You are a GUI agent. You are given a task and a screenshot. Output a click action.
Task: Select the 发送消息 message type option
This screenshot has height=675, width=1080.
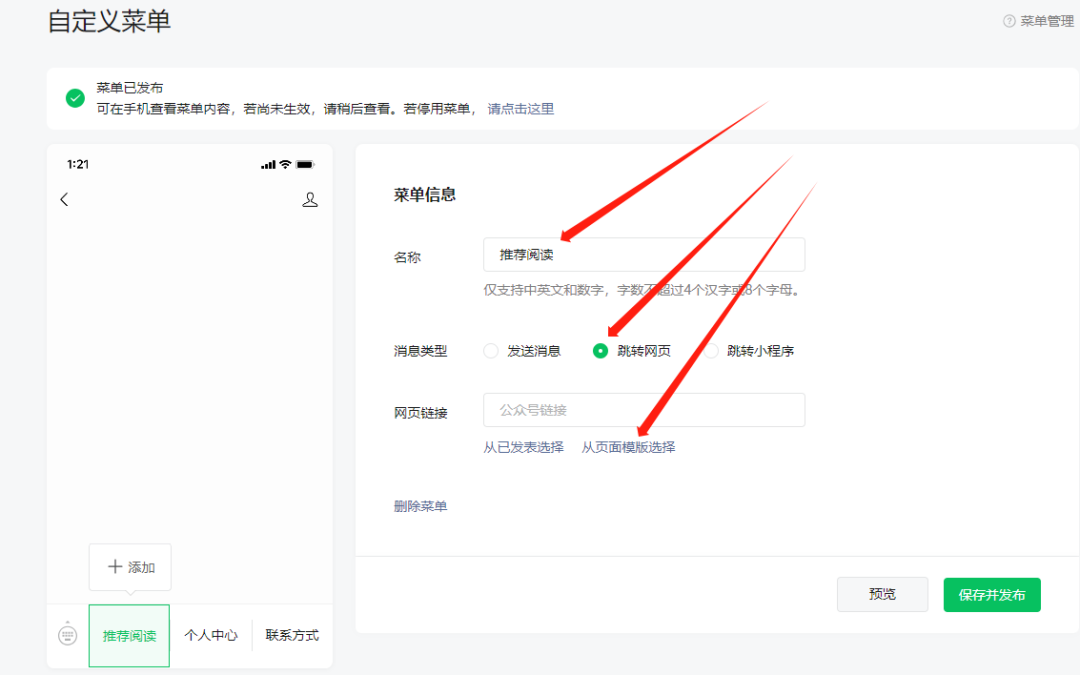491,351
